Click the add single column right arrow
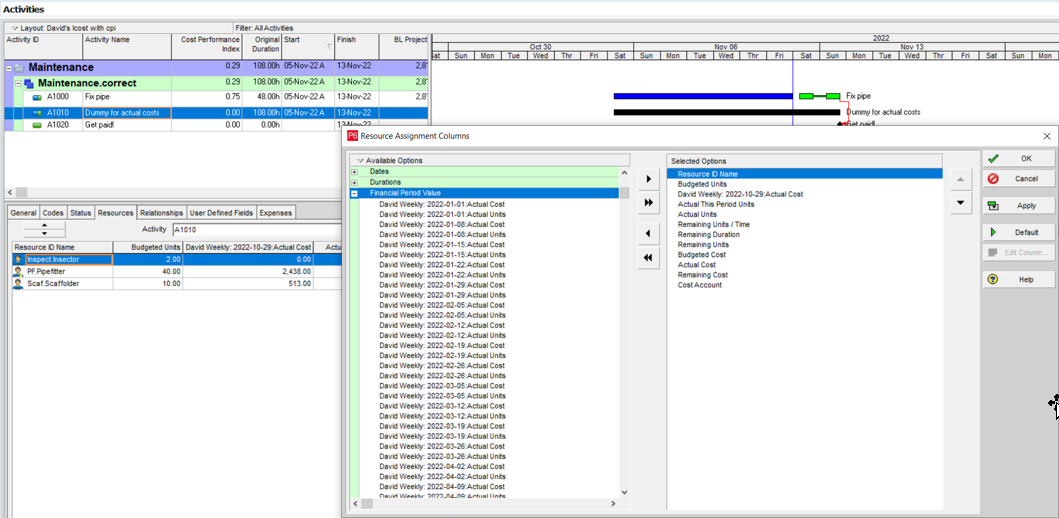 tap(648, 179)
